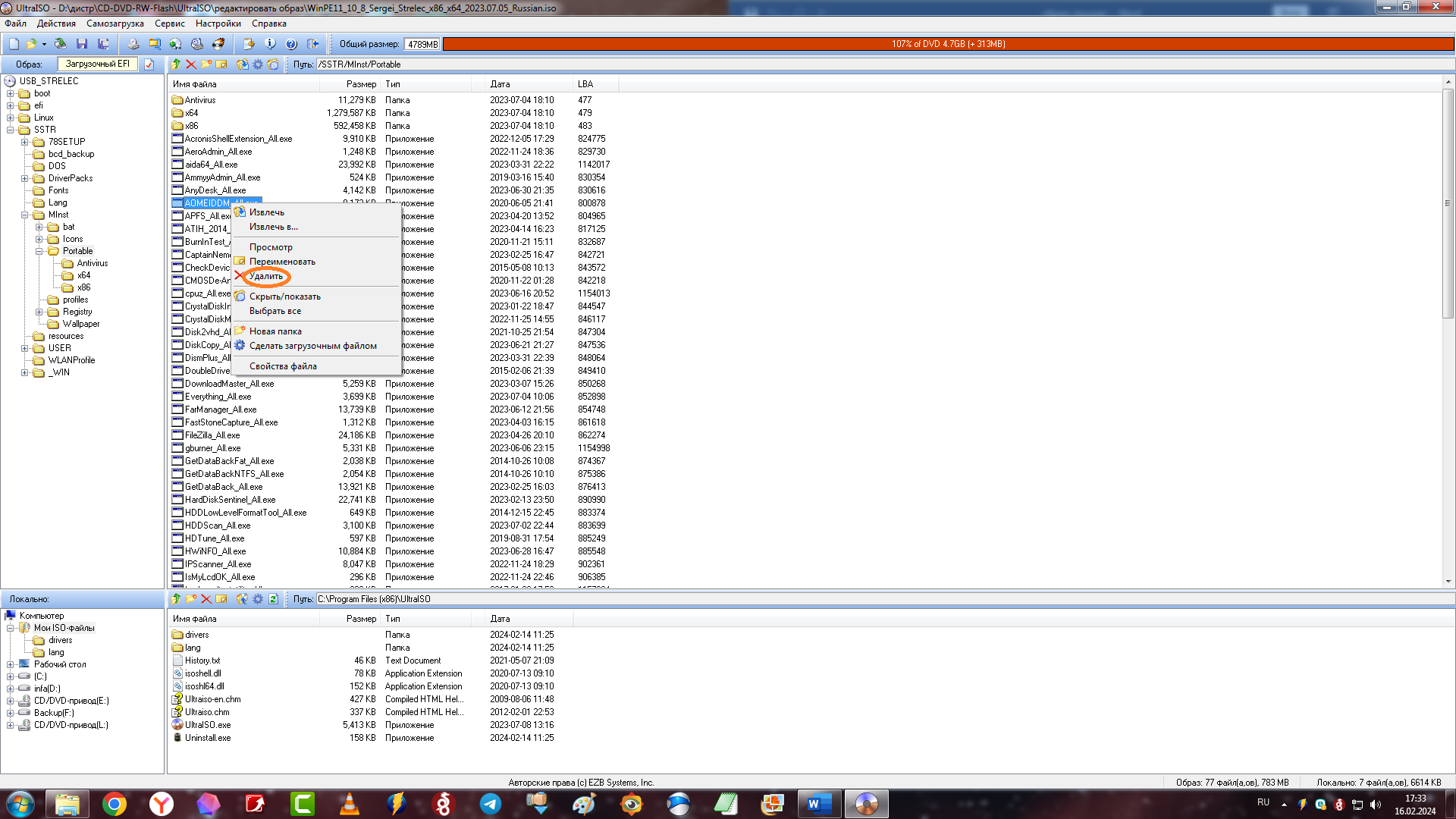Image resolution: width=1456 pixels, height=819 pixels.
Task: Click the Save image floppy icon
Action: 82,44
